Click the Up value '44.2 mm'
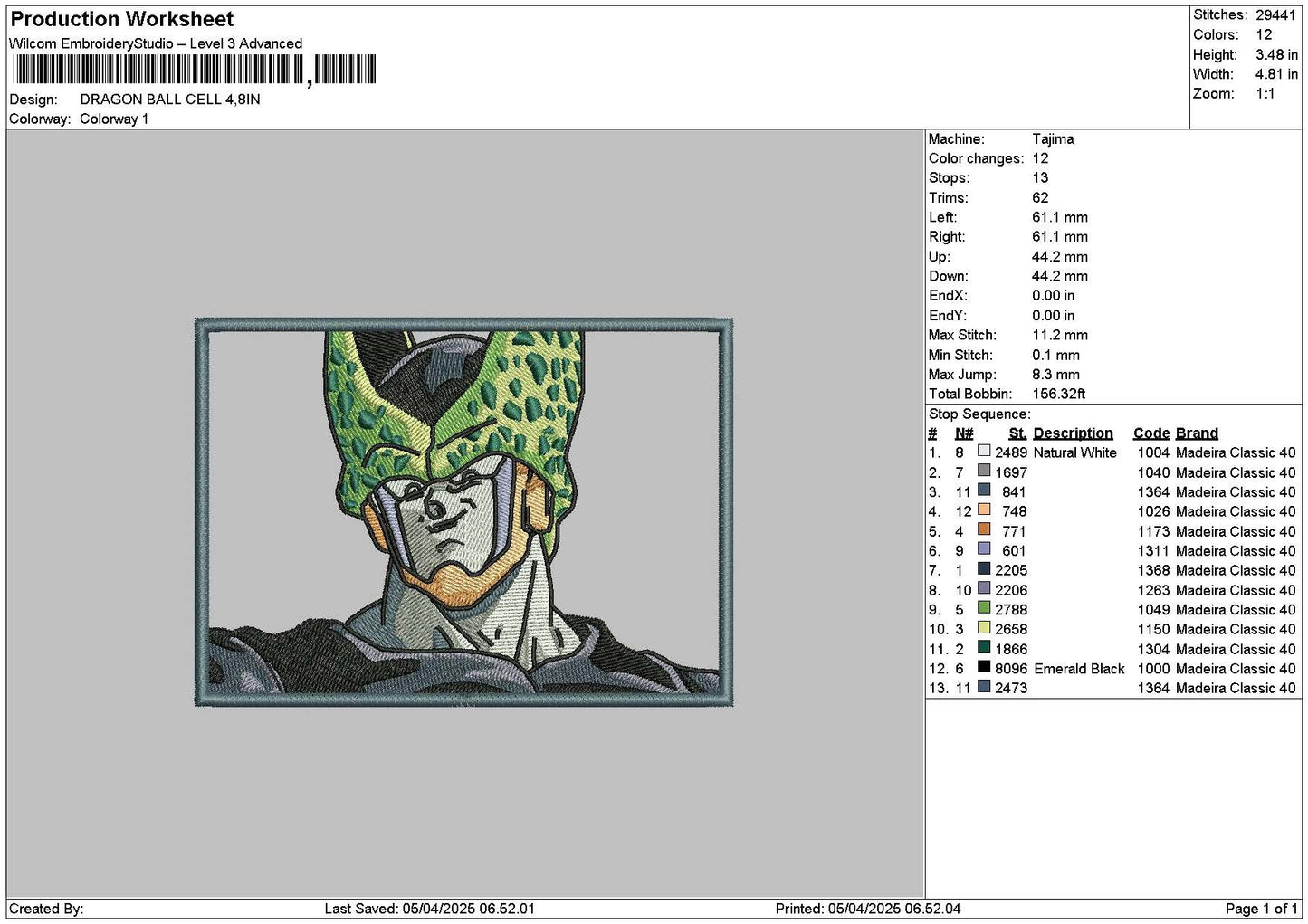Screen dimensions: 1308x924 tap(1060, 257)
